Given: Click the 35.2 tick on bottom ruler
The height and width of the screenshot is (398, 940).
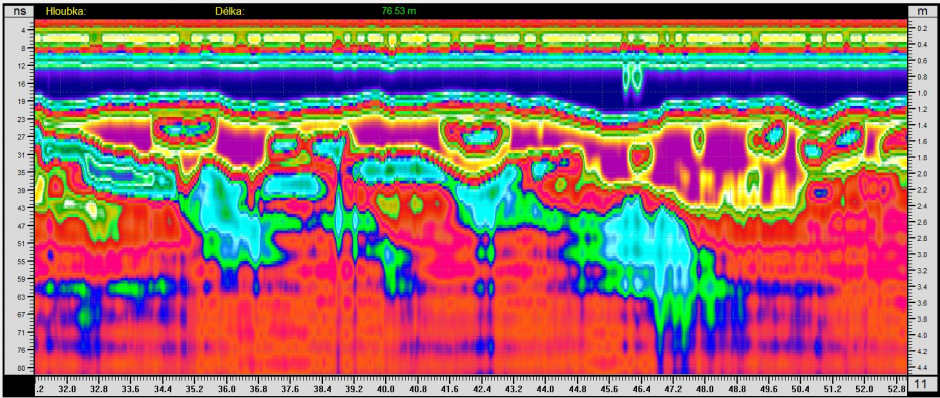Looking at the screenshot, I should tap(195, 388).
